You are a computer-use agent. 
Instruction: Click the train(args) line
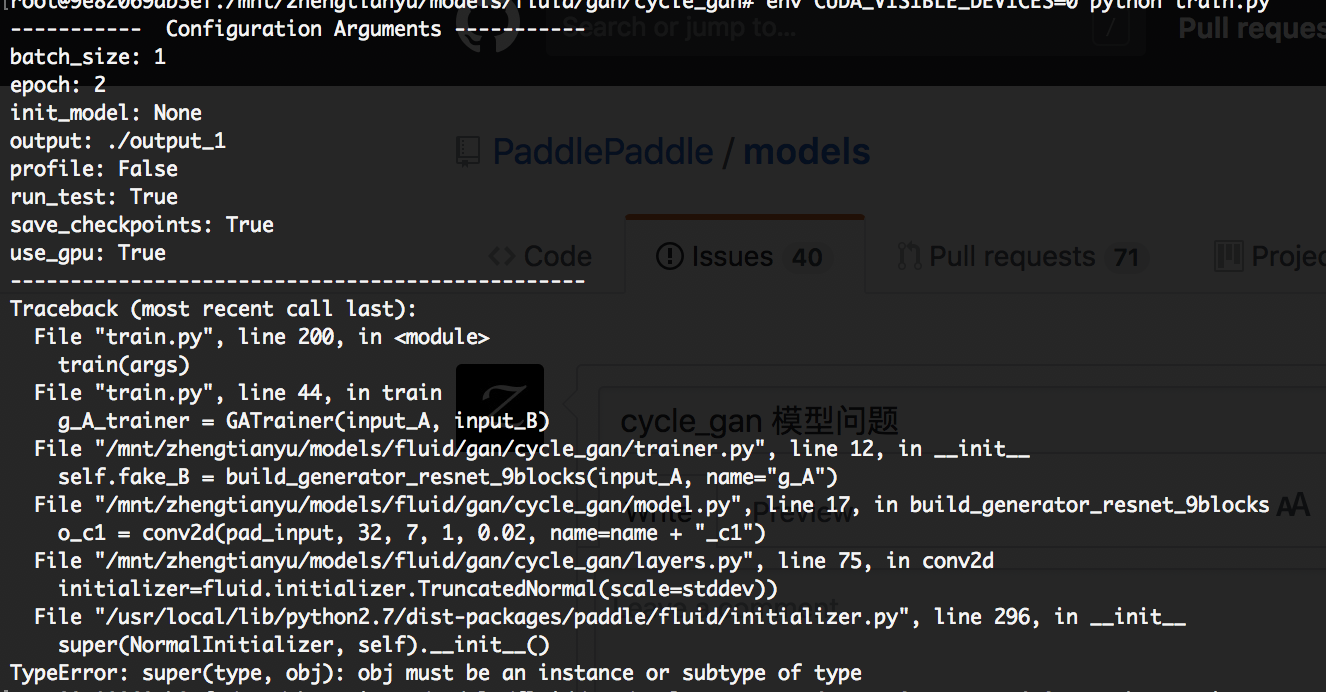click(124, 365)
